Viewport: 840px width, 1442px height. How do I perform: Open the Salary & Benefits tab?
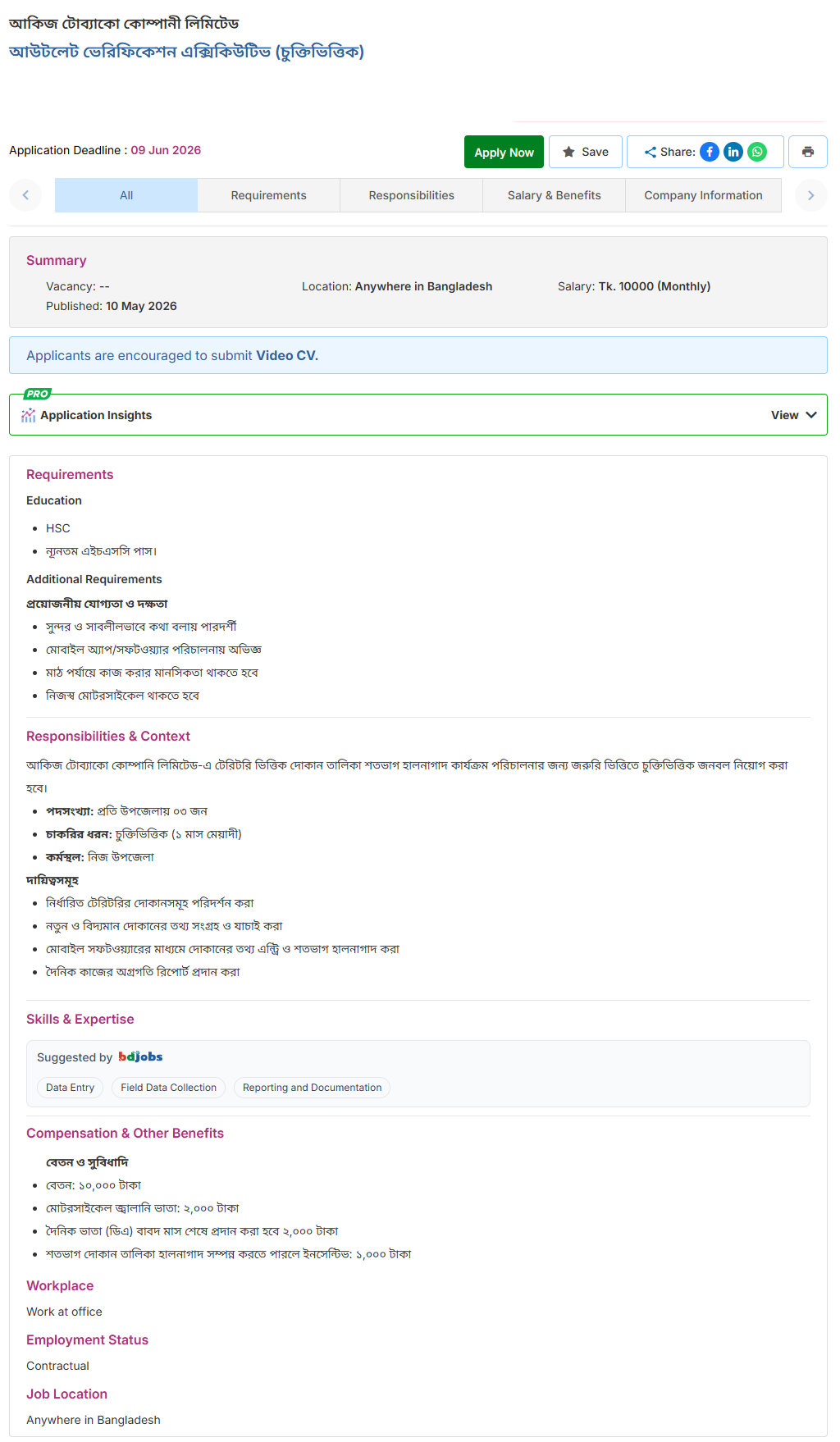pyautogui.click(x=555, y=195)
